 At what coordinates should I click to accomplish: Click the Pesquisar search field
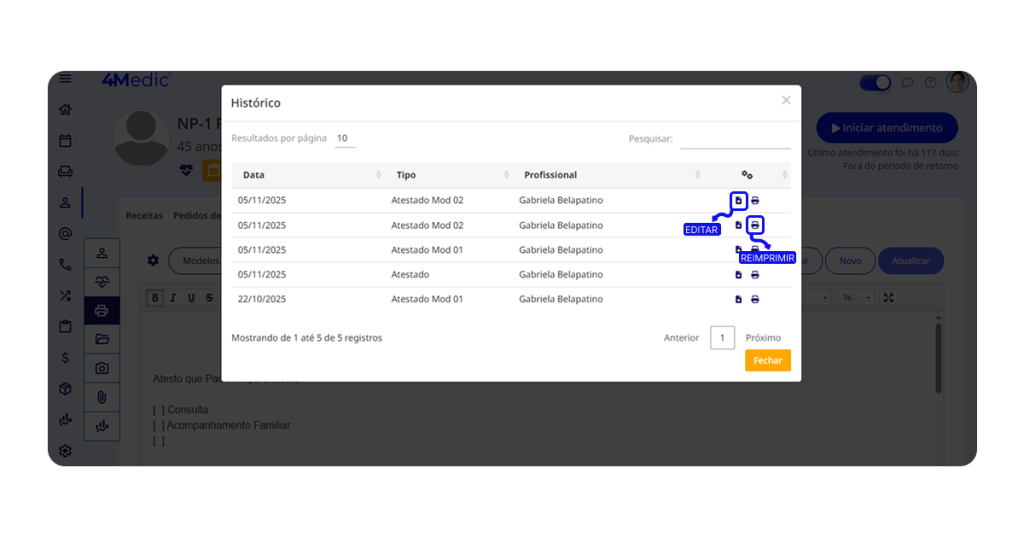pyautogui.click(x=735, y=139)
